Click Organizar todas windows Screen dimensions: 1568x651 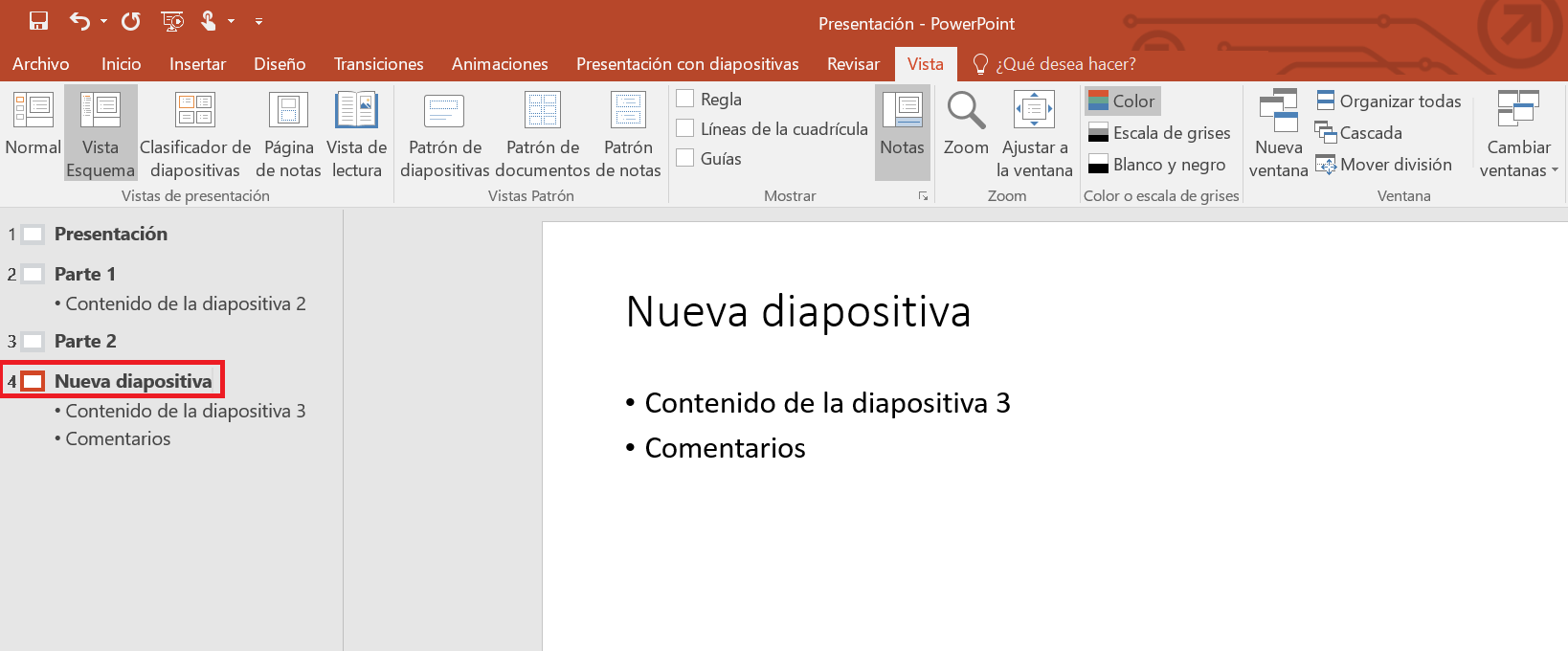tap(1389, 101)
